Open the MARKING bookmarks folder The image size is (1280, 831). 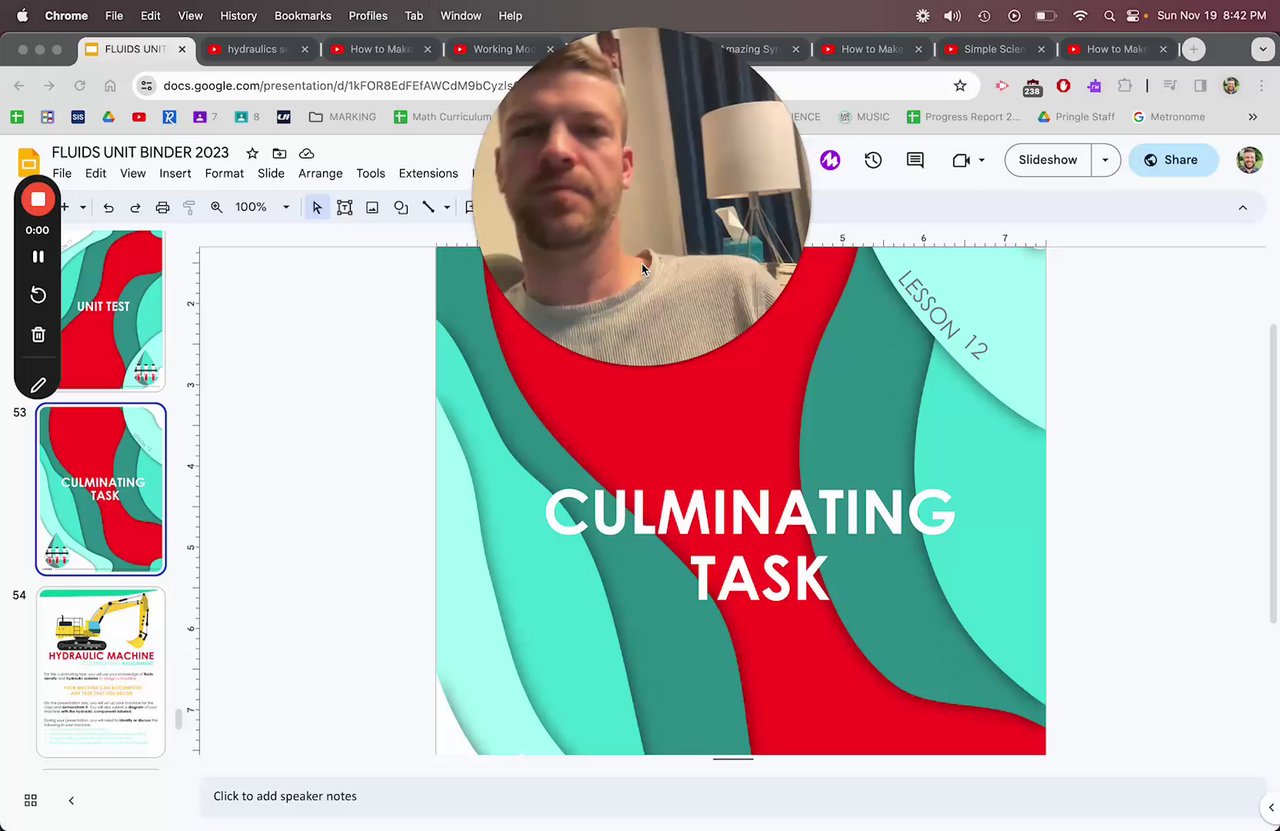342,117
